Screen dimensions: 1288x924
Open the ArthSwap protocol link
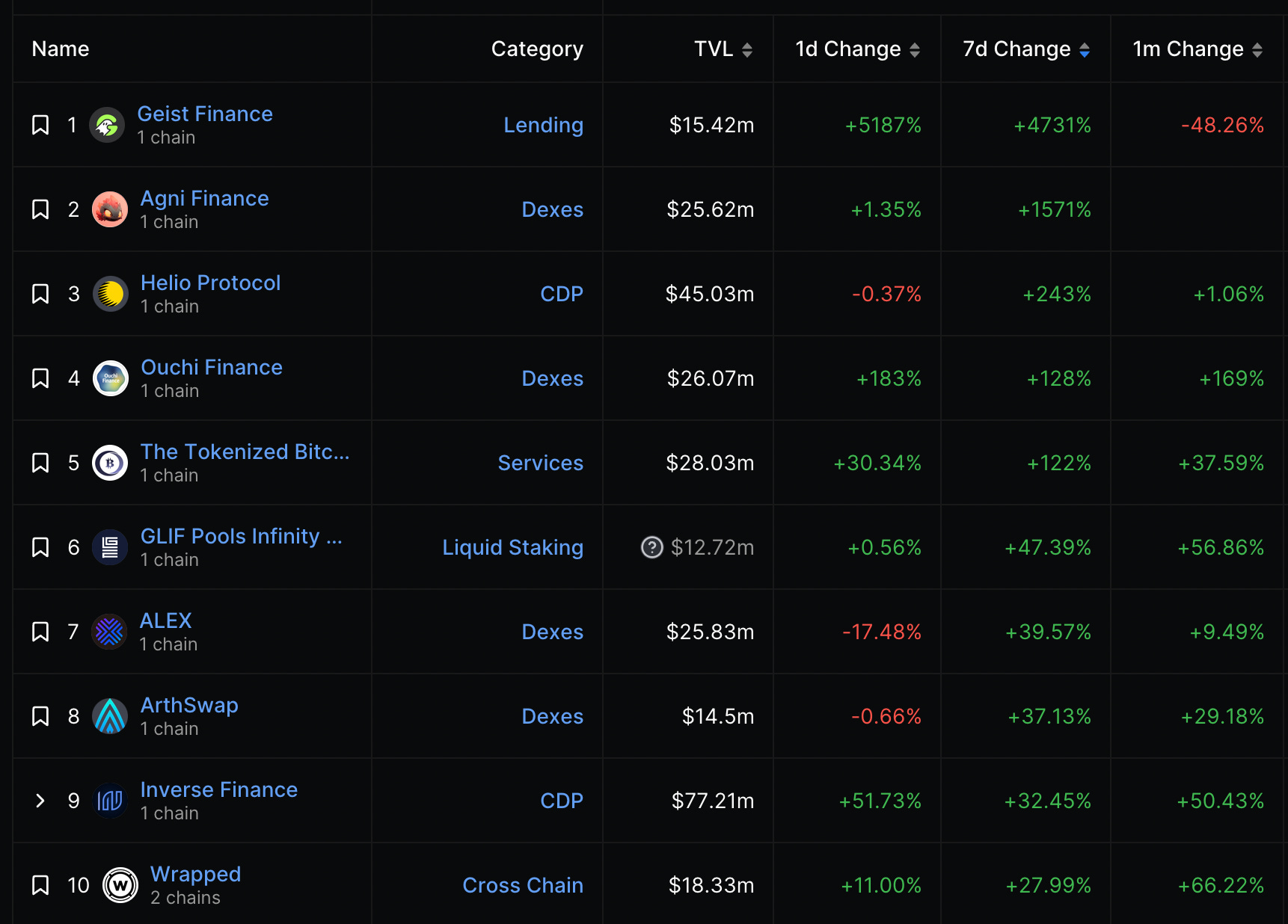tap(189, 705)
